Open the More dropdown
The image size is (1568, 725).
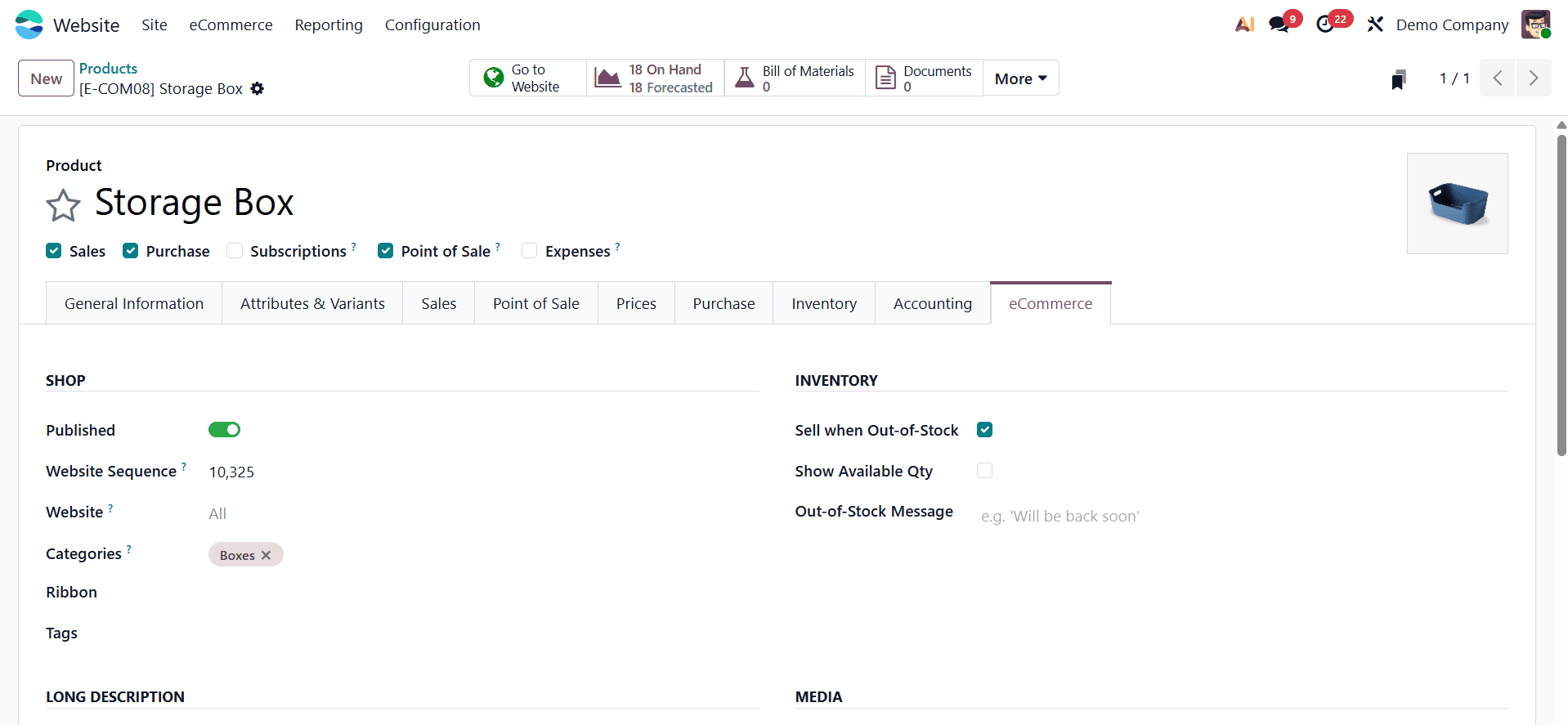(x=1019, y=78)
